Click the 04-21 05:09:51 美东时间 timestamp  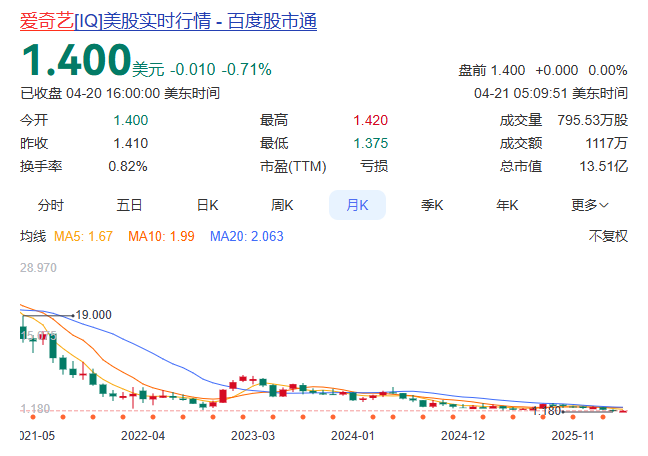point(551,93)
